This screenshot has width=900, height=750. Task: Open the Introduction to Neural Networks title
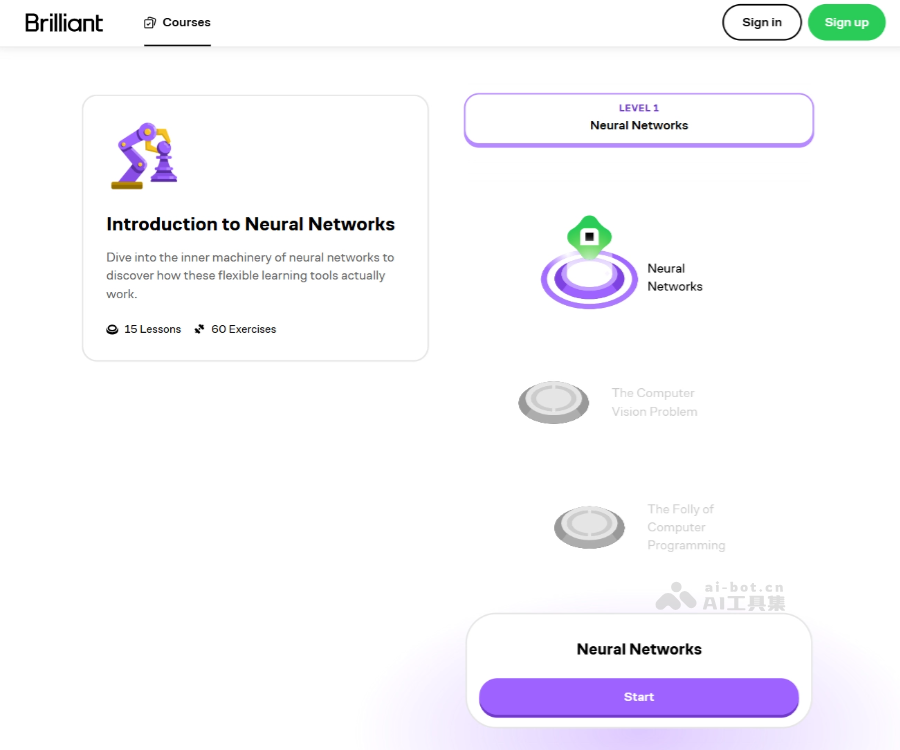250,224
